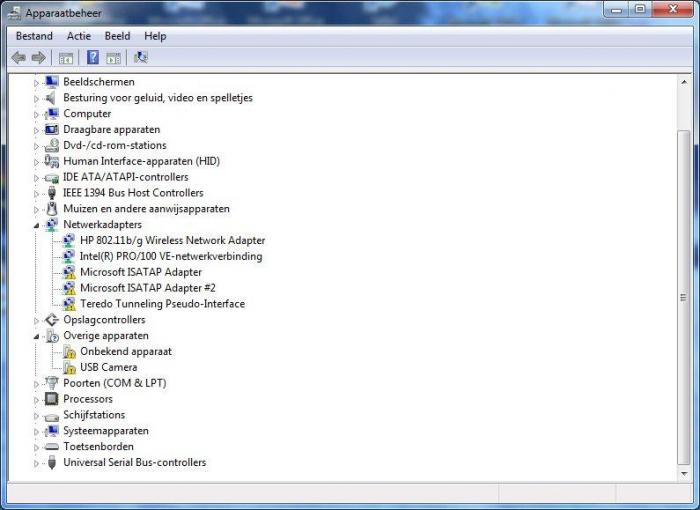This screenshot has height=510, width=700.
Task: Select HP 802.11b/g Wireless Network Adapter text
Action: [x=173, y=240]
